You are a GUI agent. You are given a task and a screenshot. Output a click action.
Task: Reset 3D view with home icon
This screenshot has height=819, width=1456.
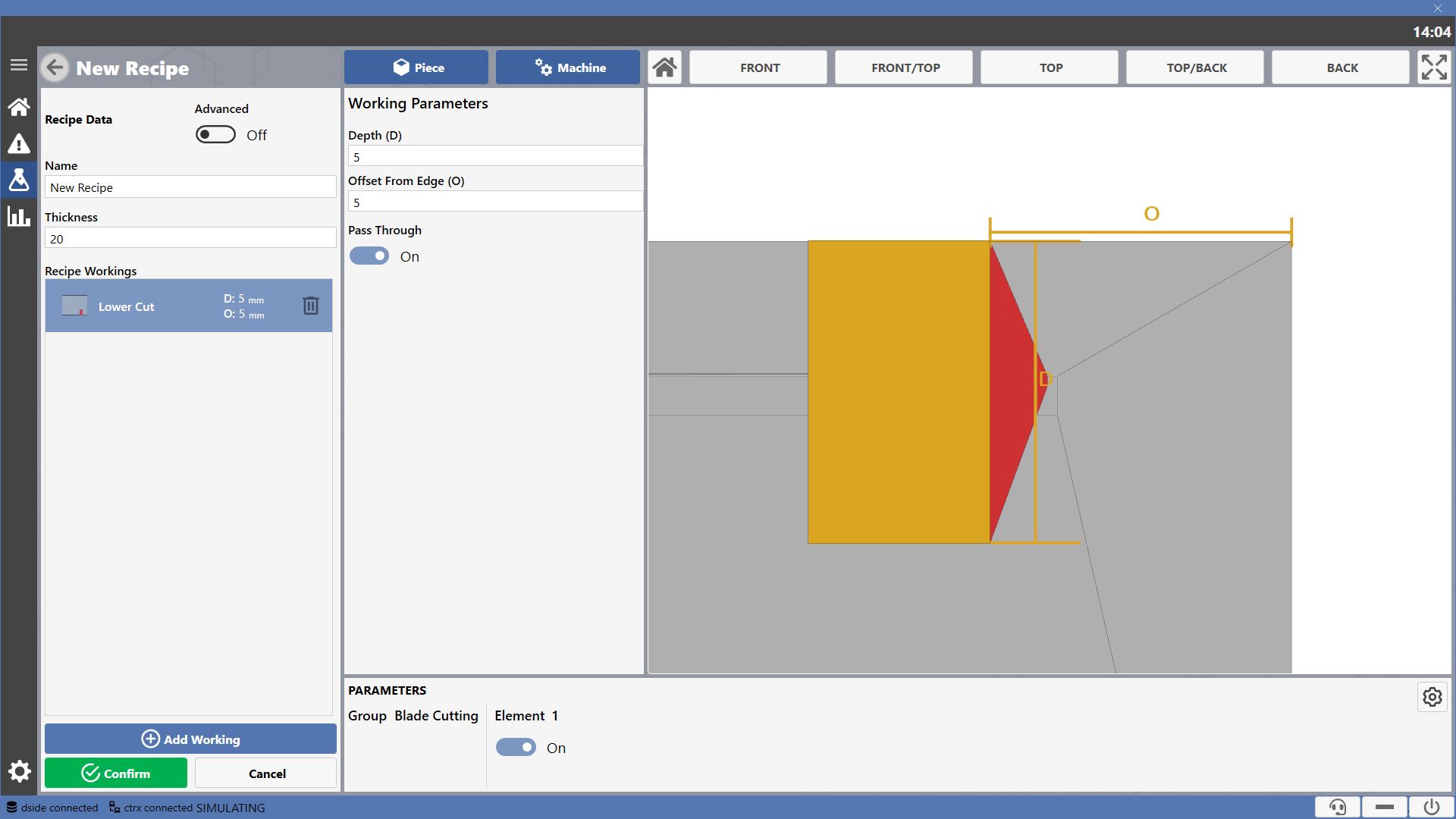(665, 67)
